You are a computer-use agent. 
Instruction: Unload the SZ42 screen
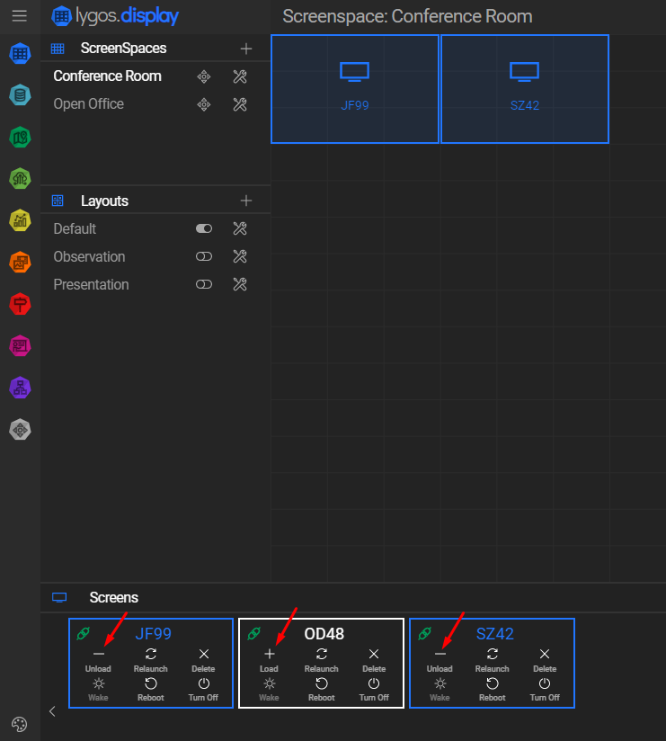pos(440,660)
